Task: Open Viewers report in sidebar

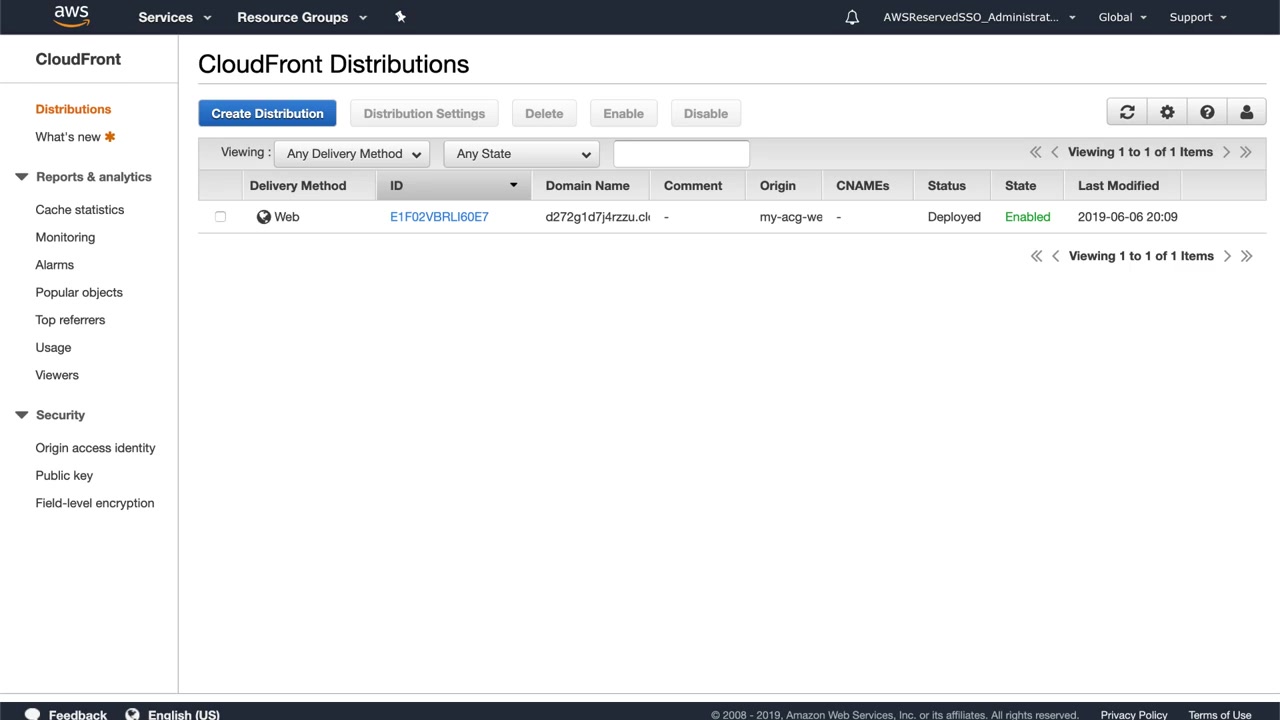Action: click(x=57, y=375)
